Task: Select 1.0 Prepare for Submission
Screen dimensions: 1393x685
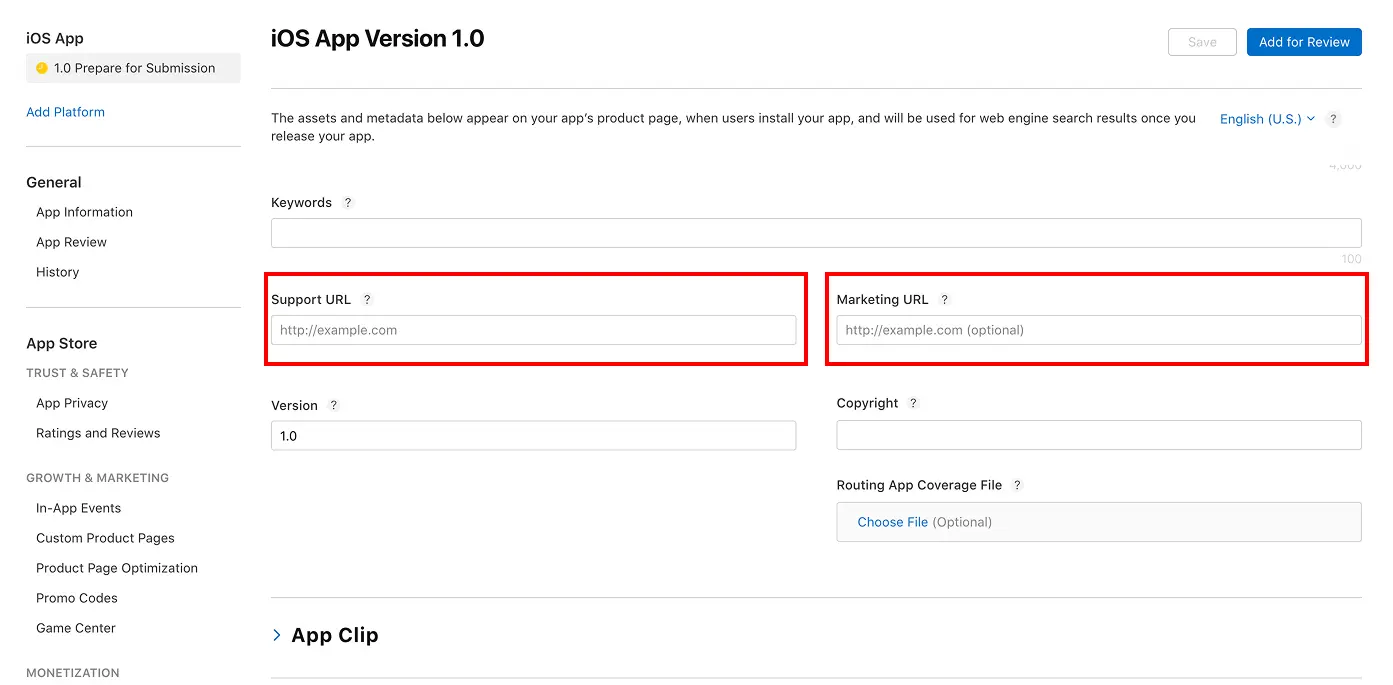Action: coord(133,68)
